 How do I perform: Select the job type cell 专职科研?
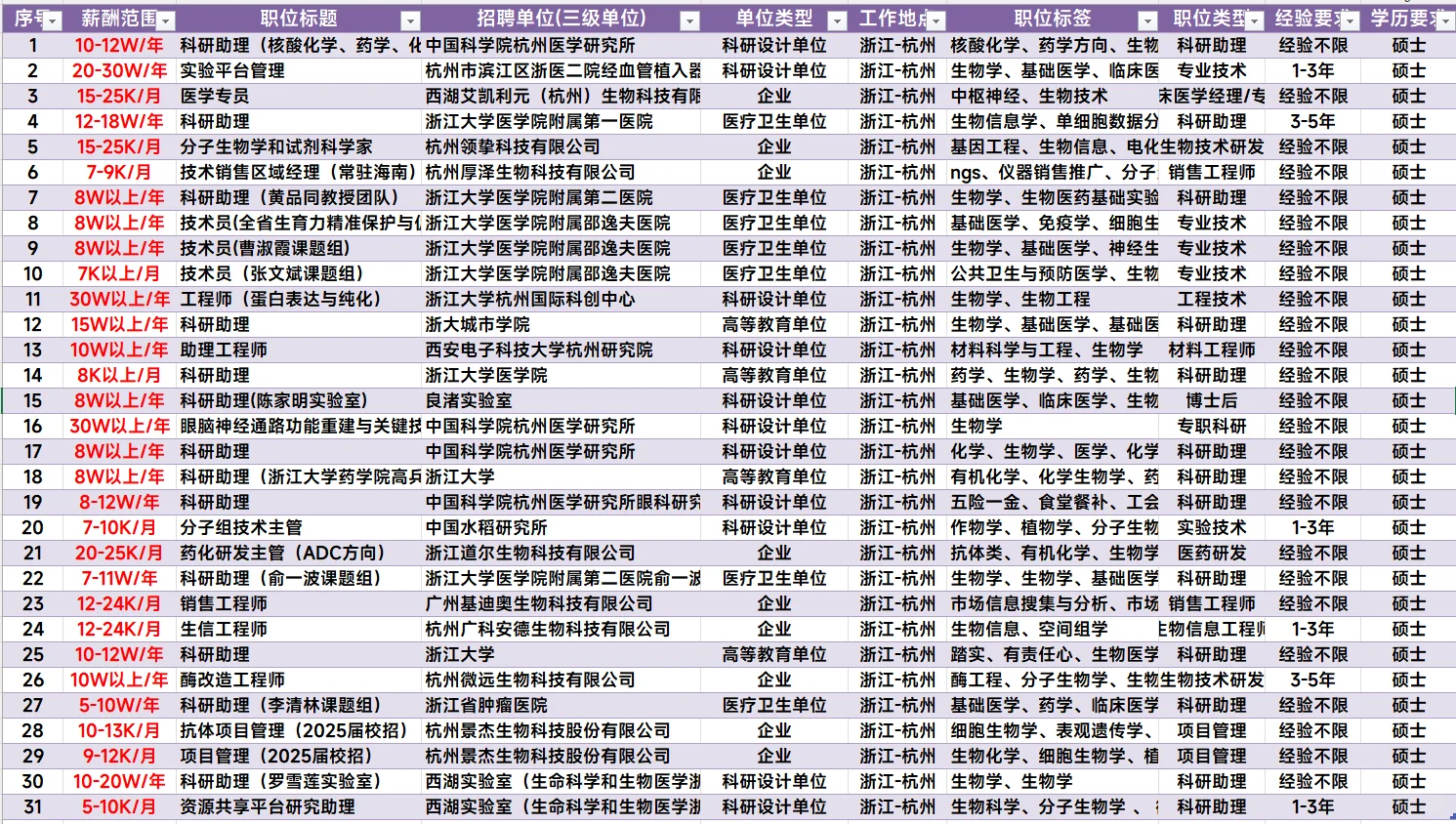[x=1212, y=426]
